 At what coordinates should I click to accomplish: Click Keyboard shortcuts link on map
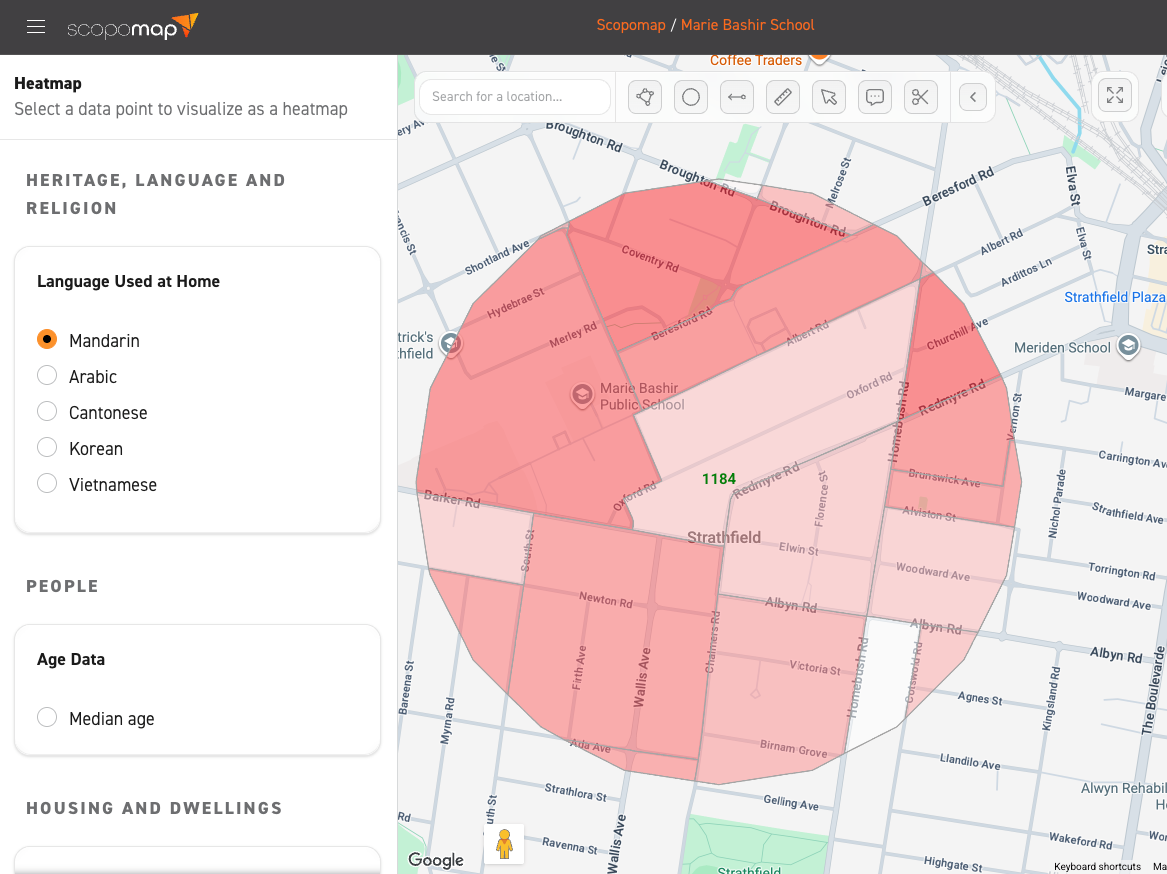[x=1097, y=867]
